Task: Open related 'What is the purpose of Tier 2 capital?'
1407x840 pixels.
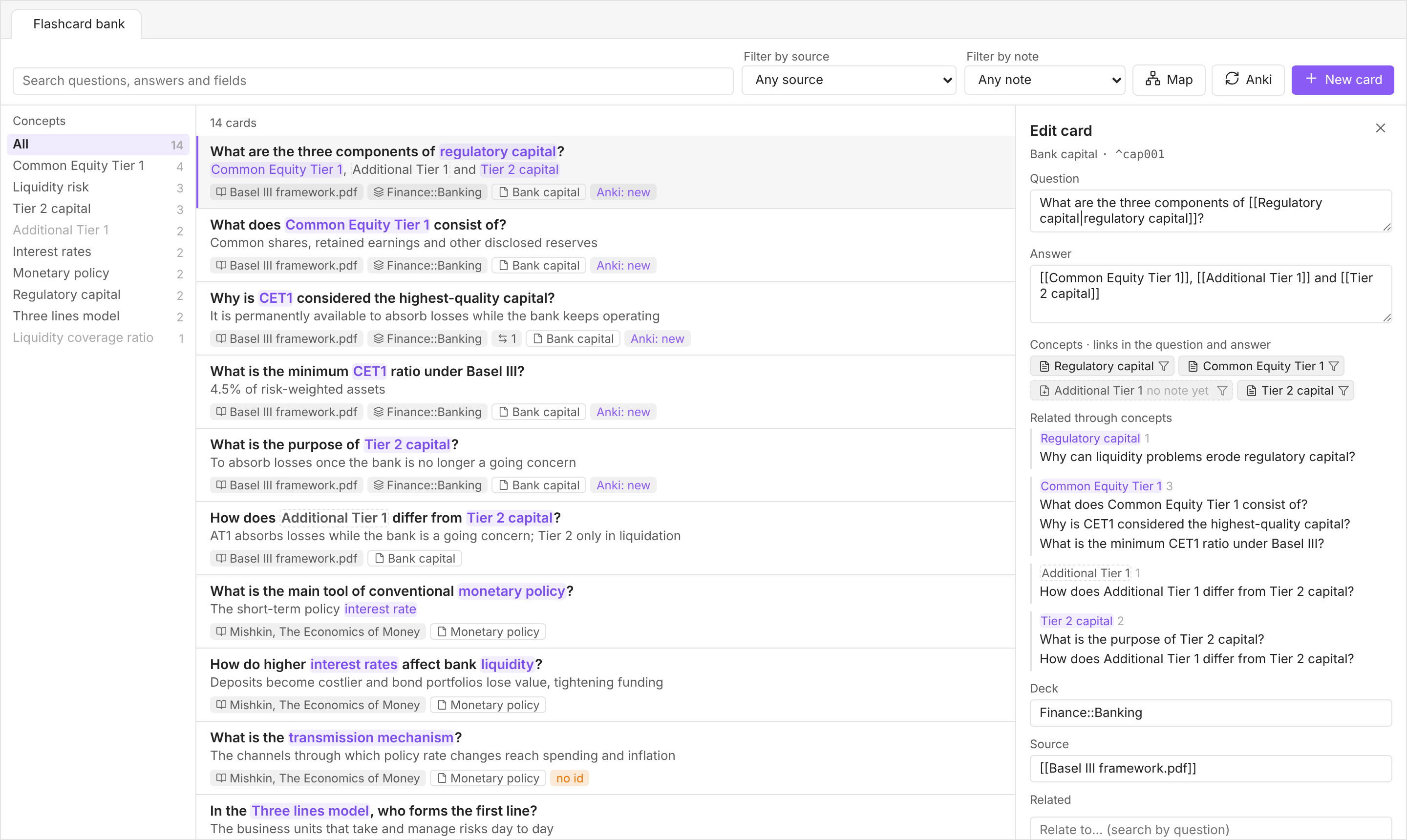Action: 1151,639
